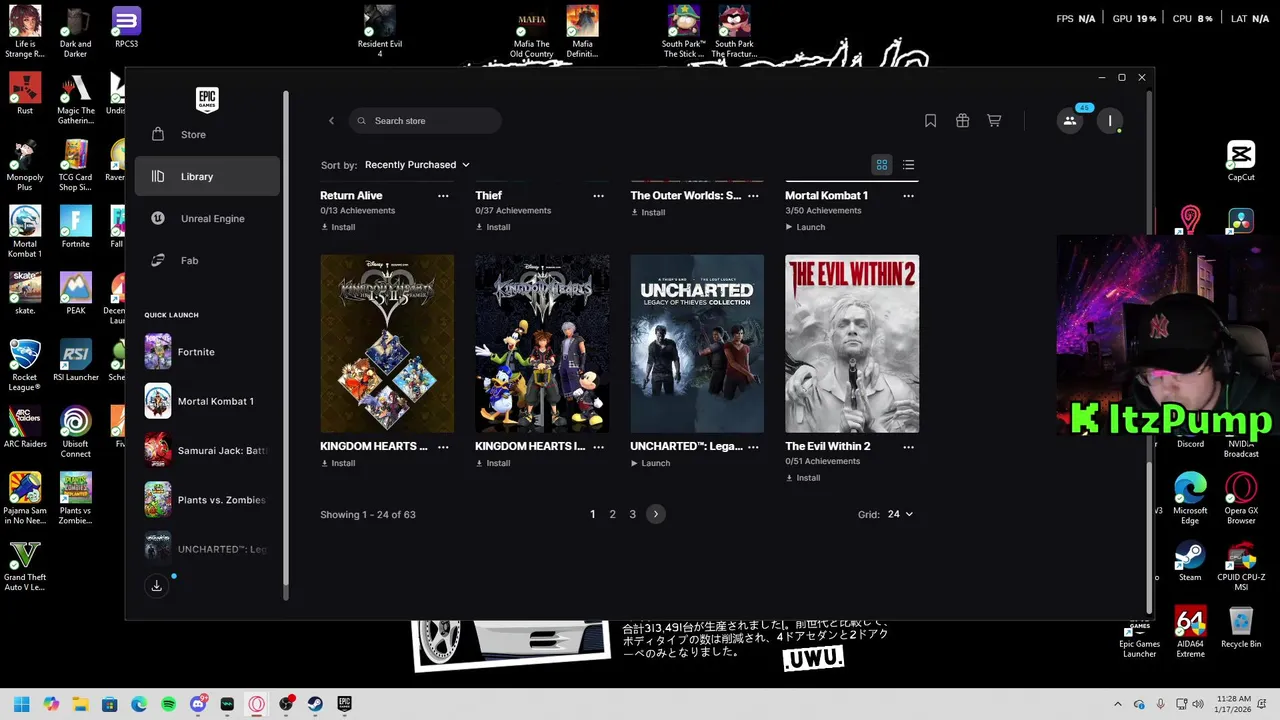The width and height of the screenshot is (1280, 720).
Task: Open the gift box icon
Action: [962, 121]
